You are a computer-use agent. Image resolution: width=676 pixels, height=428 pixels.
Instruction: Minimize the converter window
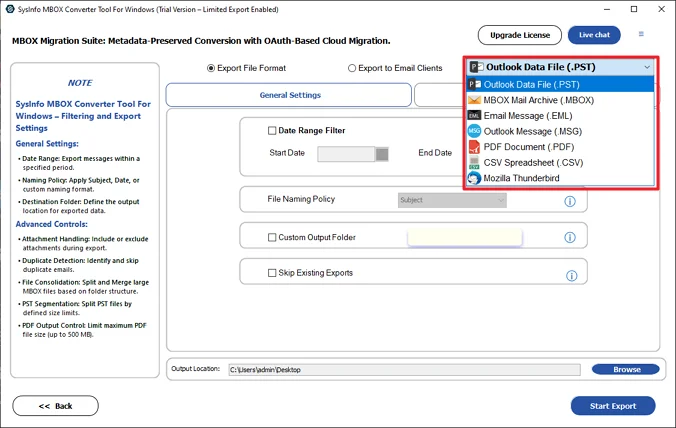tap(607, 9)
